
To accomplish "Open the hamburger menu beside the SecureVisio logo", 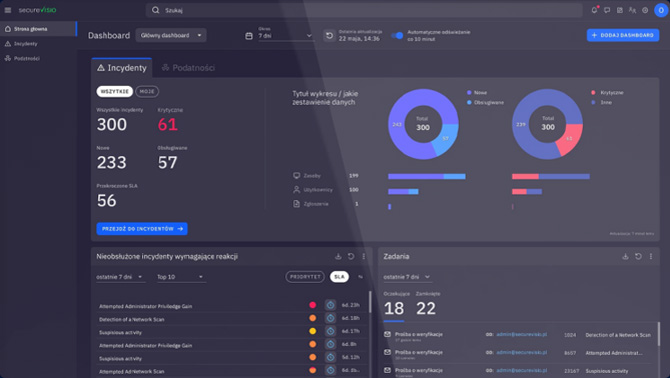I will click(x=8, y=10).
